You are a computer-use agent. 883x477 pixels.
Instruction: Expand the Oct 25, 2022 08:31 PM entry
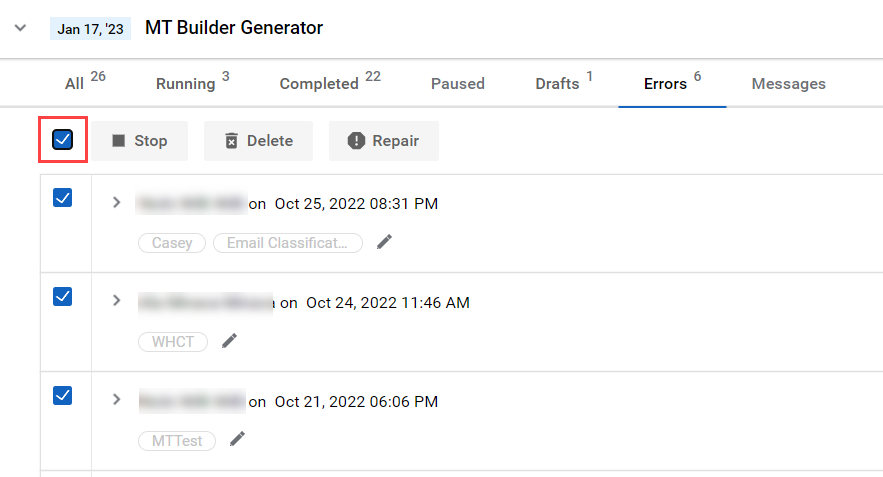click(116, 202)
